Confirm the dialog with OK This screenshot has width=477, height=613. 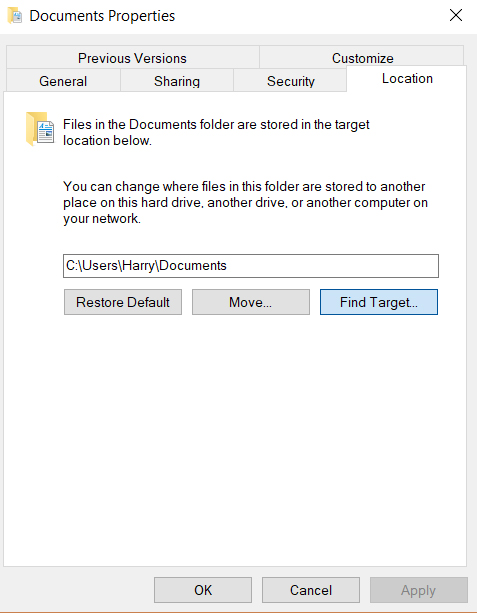click(203, 590)
